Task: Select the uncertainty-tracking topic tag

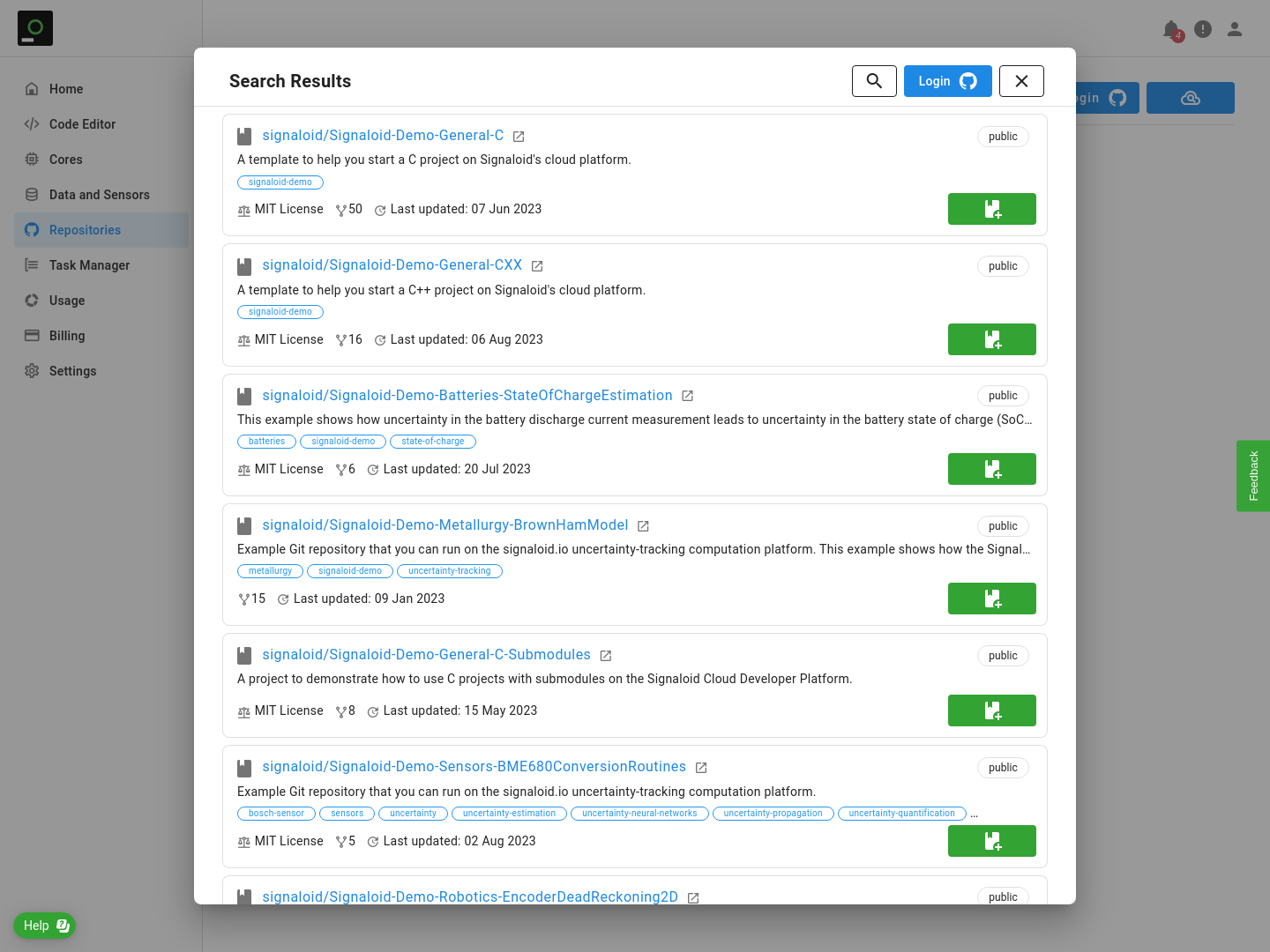Action: 449,571
